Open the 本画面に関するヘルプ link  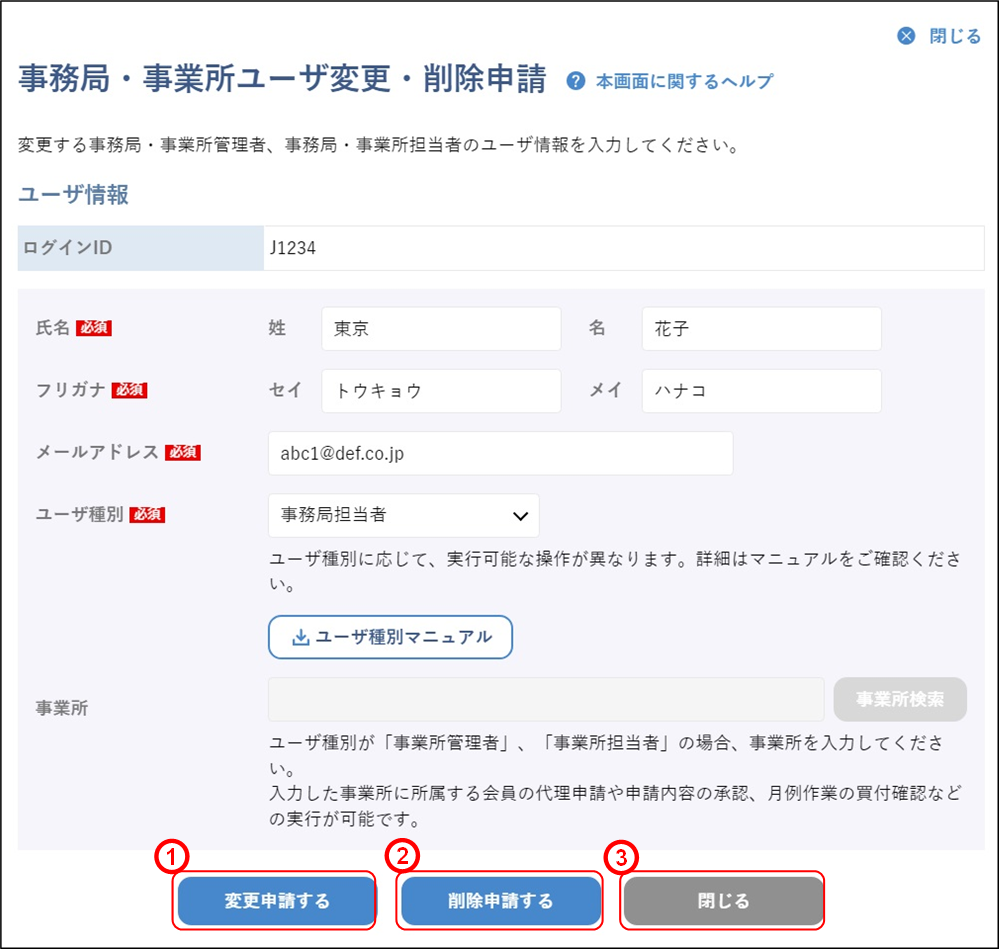(x=684, y=81)
